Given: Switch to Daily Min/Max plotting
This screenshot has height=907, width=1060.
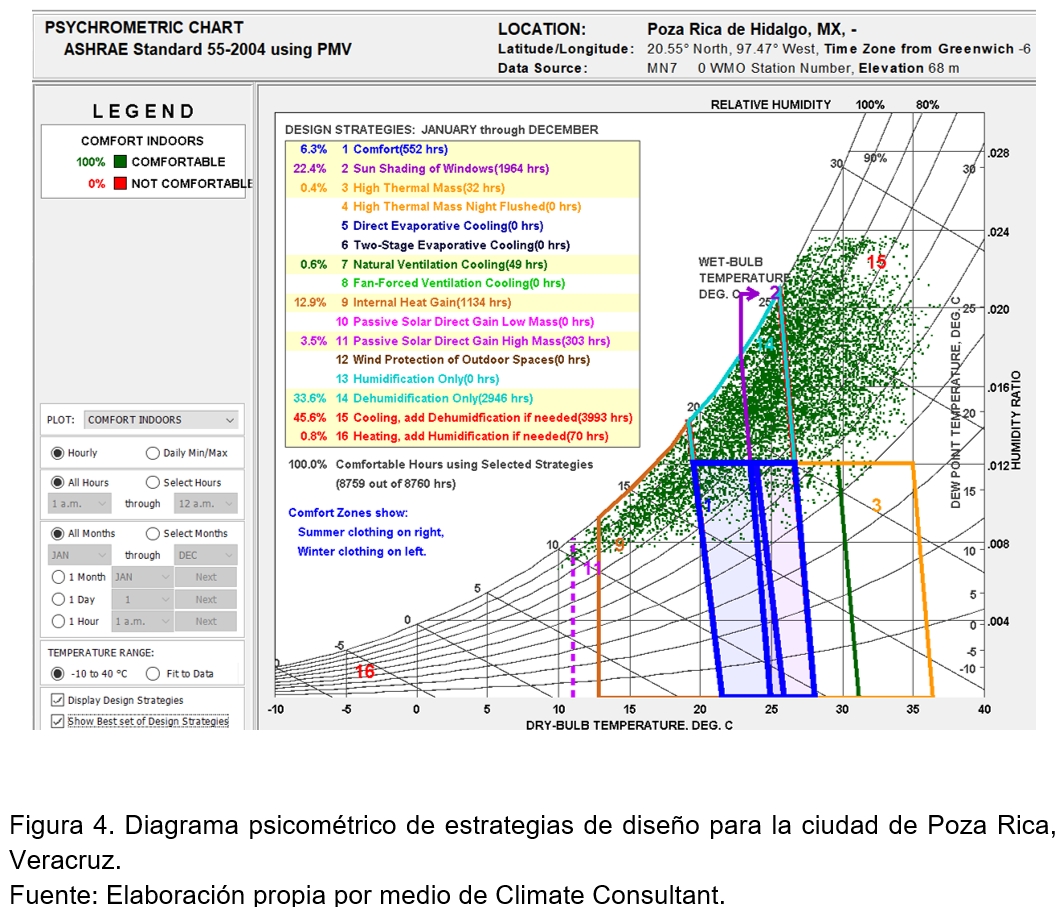Looking at the screenshot, I should pyautogui.click(x=153, y=453).
